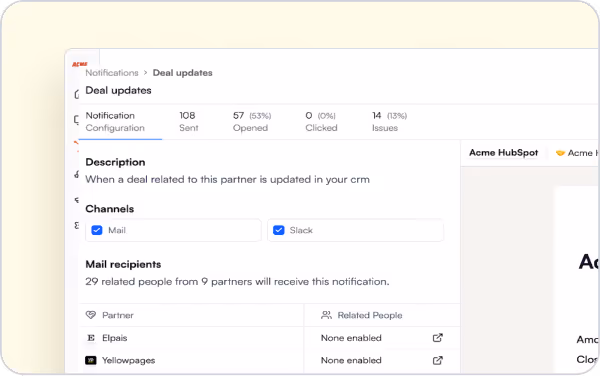Go back to Notifications breadcrumb
The width and height of the screenshot is (600, 376).
coord(112,73)
